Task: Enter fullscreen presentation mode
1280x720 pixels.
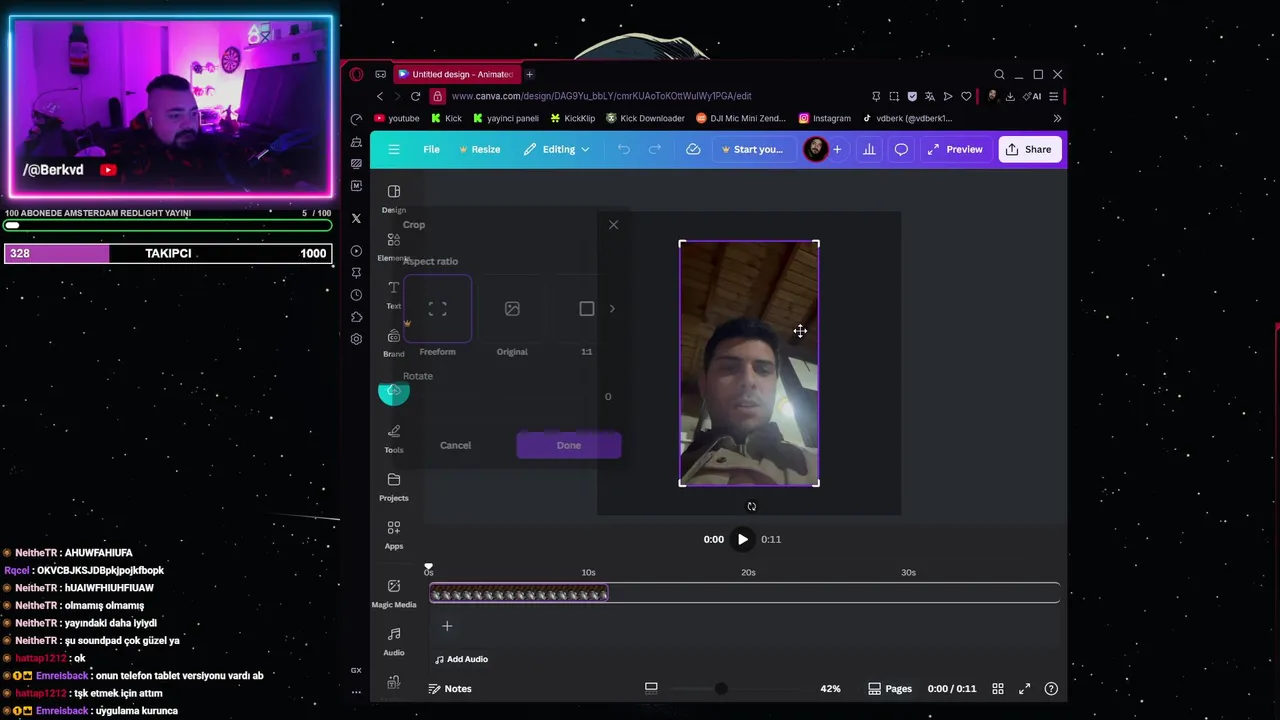Action: pos(1024,688)
